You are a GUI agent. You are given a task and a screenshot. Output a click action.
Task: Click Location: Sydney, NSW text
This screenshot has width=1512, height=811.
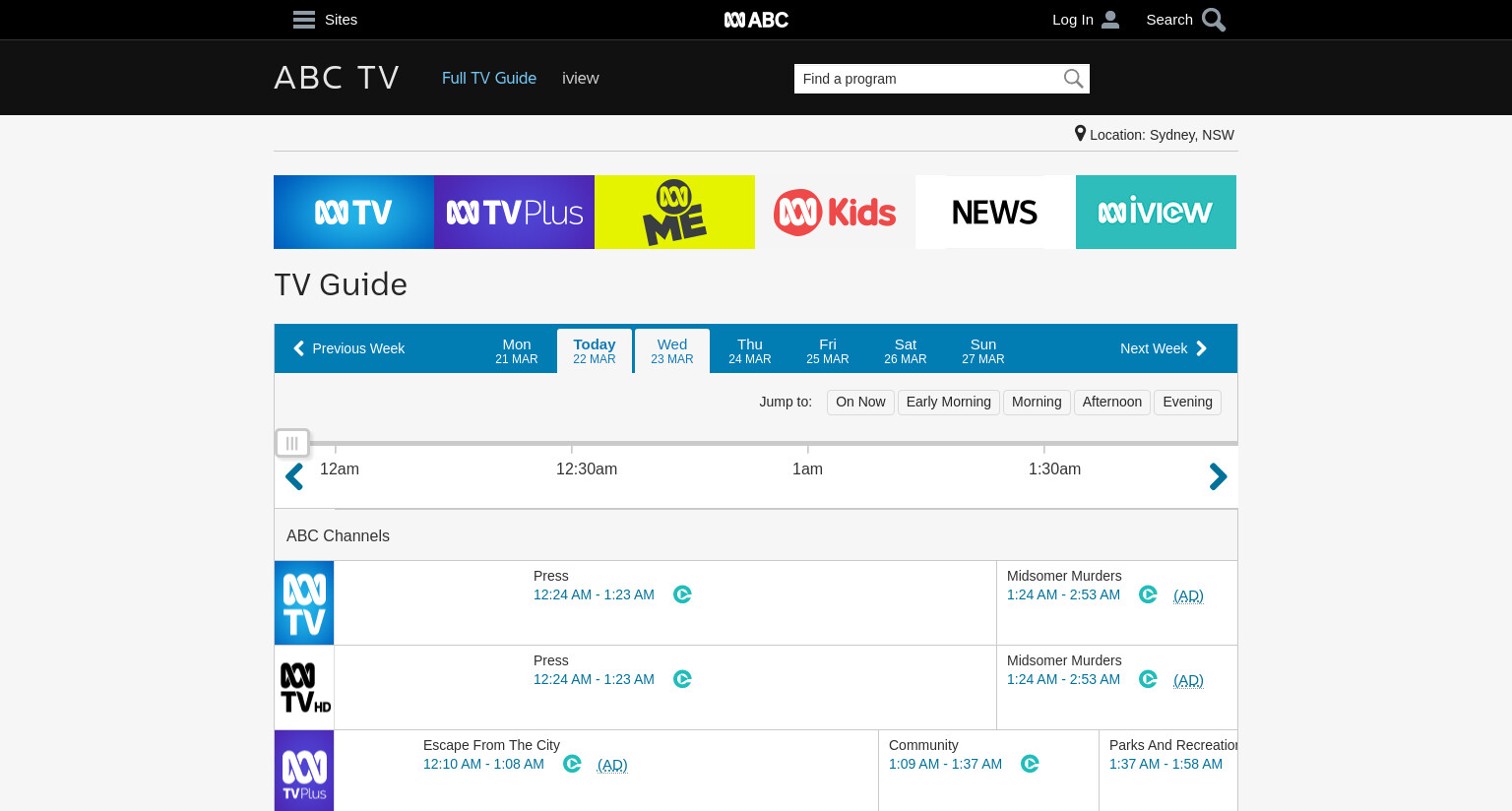click(1162, 135)
